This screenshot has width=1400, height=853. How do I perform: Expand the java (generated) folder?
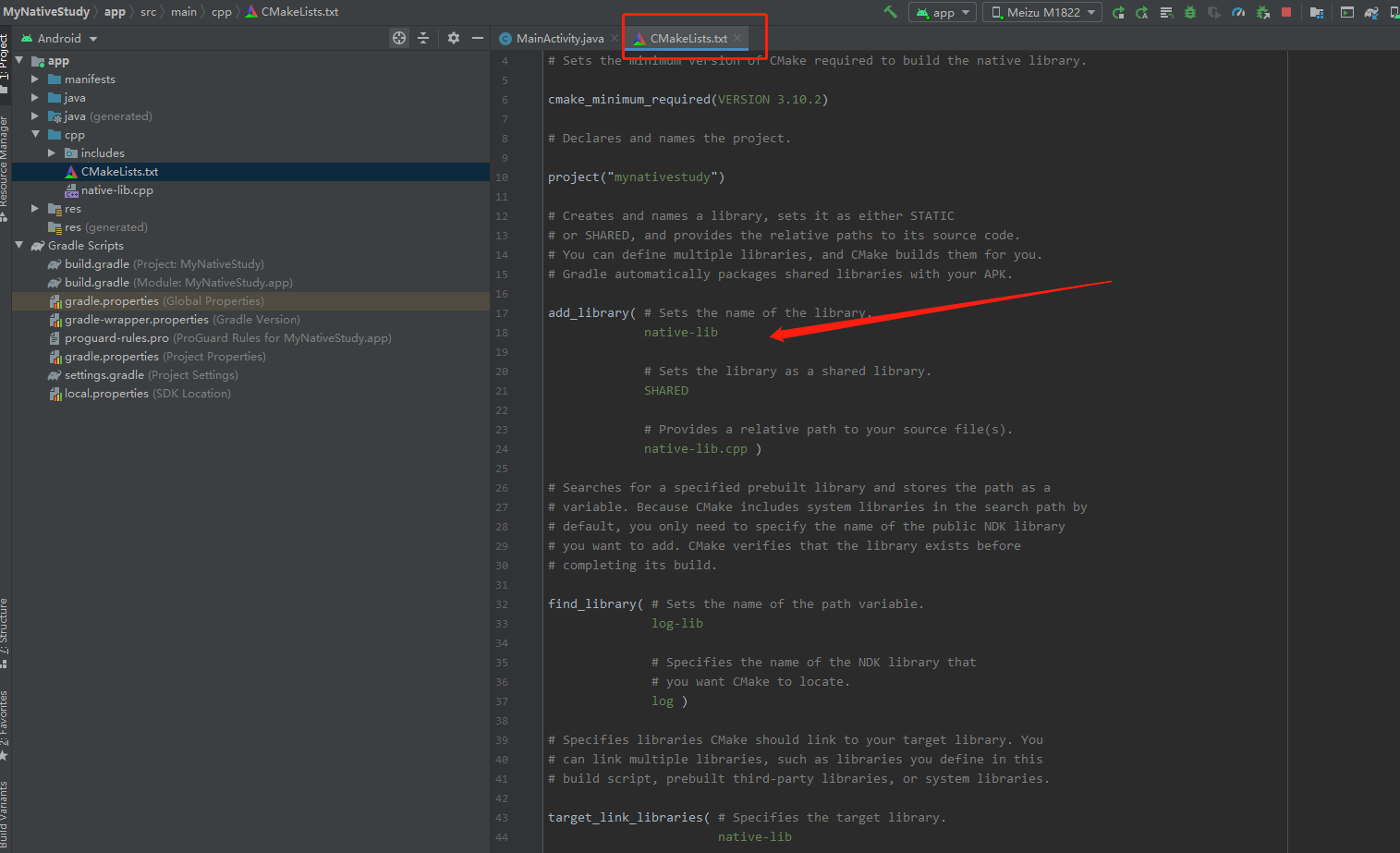[35, 116]
